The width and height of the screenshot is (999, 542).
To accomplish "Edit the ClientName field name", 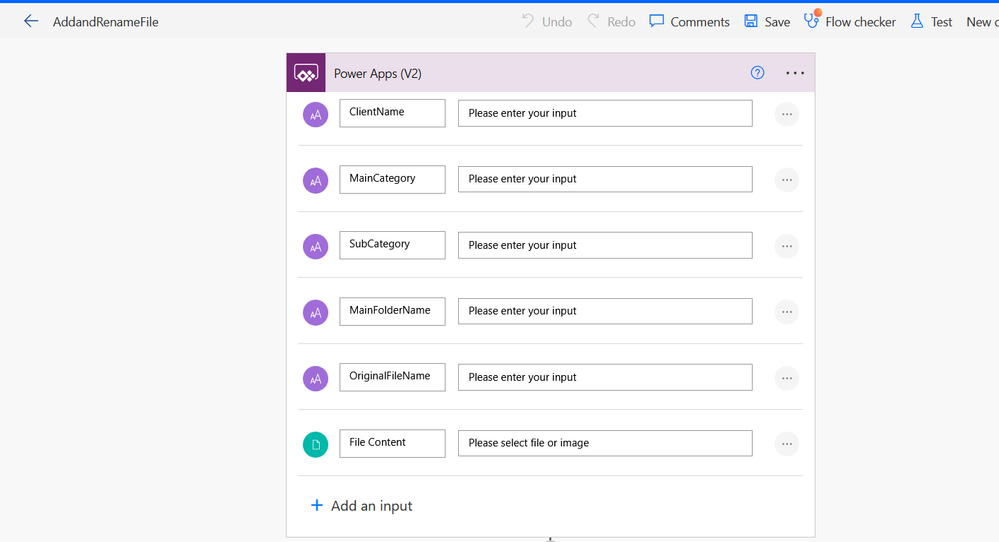I will tap(392, 113).
